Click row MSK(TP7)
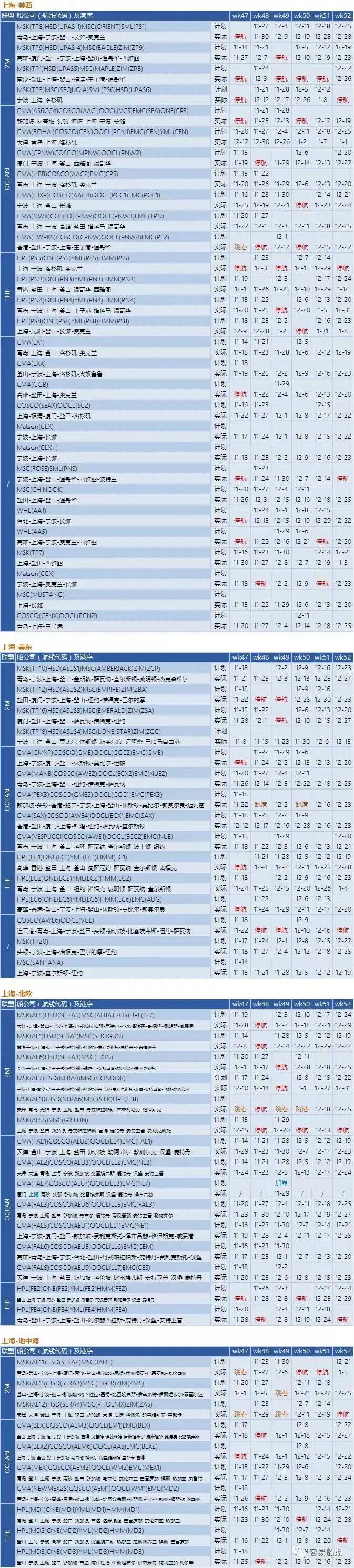The image size is (354, 1568). point(113,553)
